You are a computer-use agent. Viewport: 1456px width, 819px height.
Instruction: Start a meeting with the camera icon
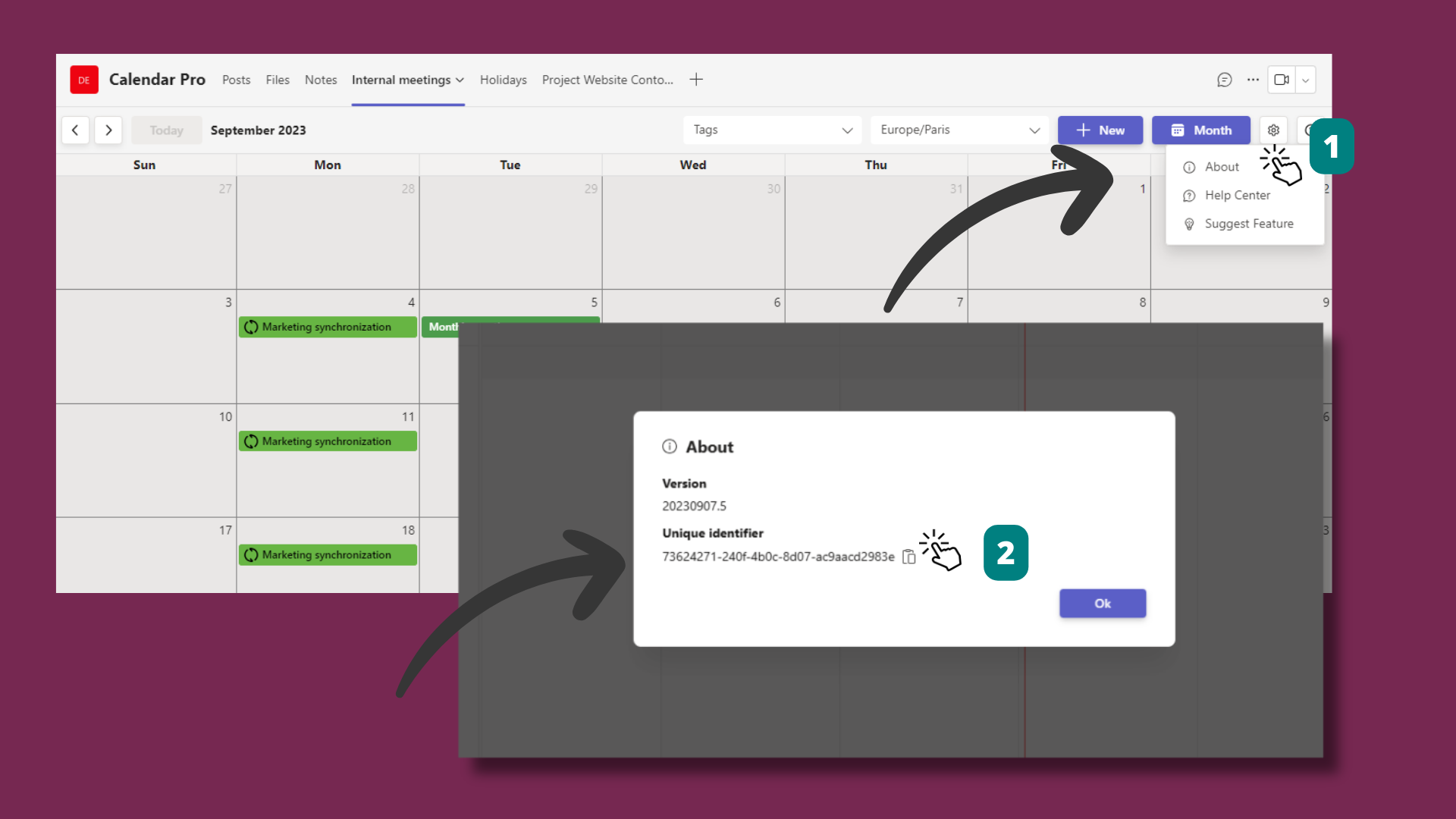coord(1282,80)
